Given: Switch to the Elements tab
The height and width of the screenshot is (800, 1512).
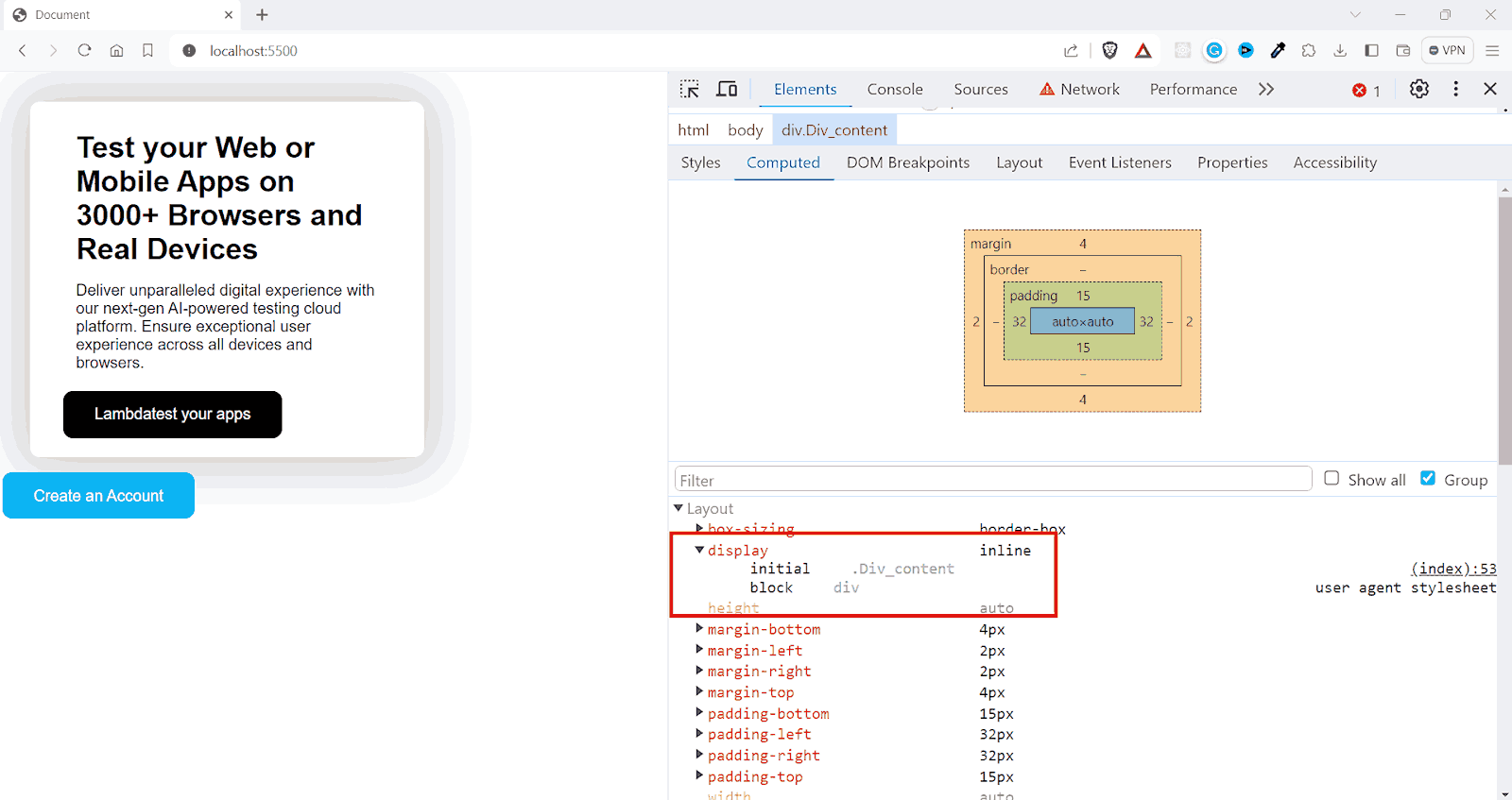Looking at the screenshot, I should click(805, 89).
